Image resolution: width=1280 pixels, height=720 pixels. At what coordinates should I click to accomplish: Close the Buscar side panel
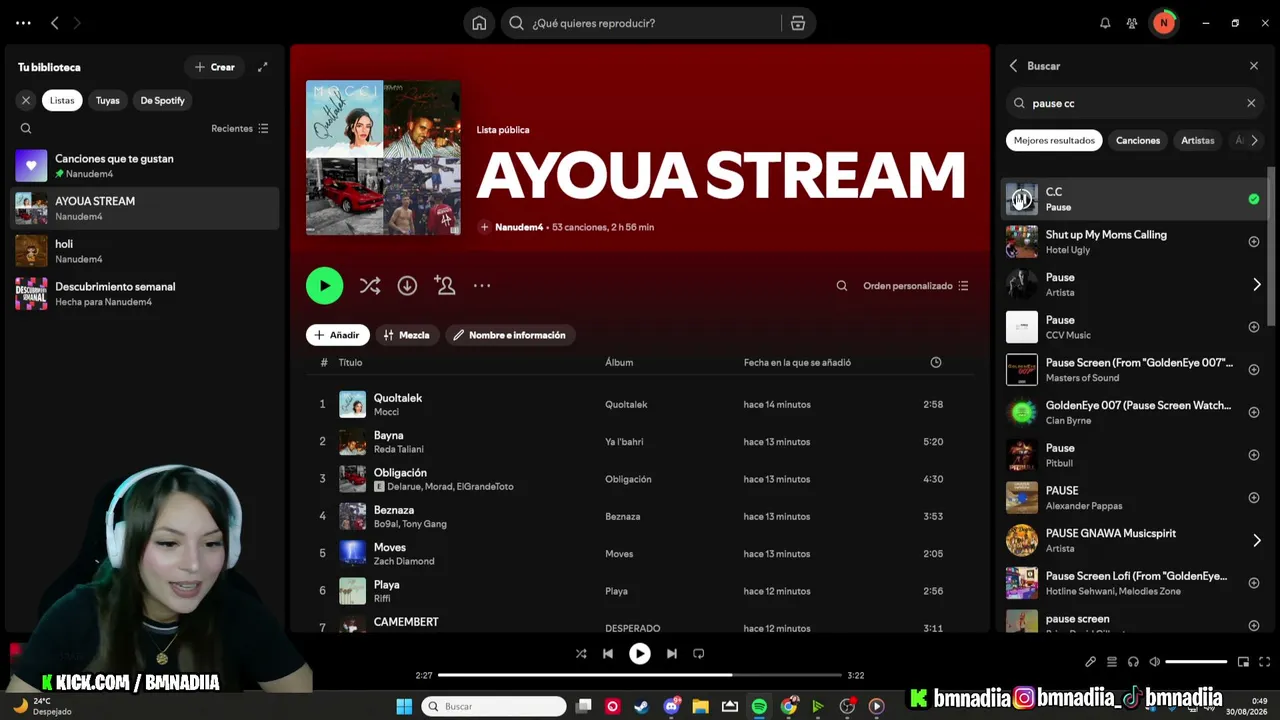coord(1254,66)
